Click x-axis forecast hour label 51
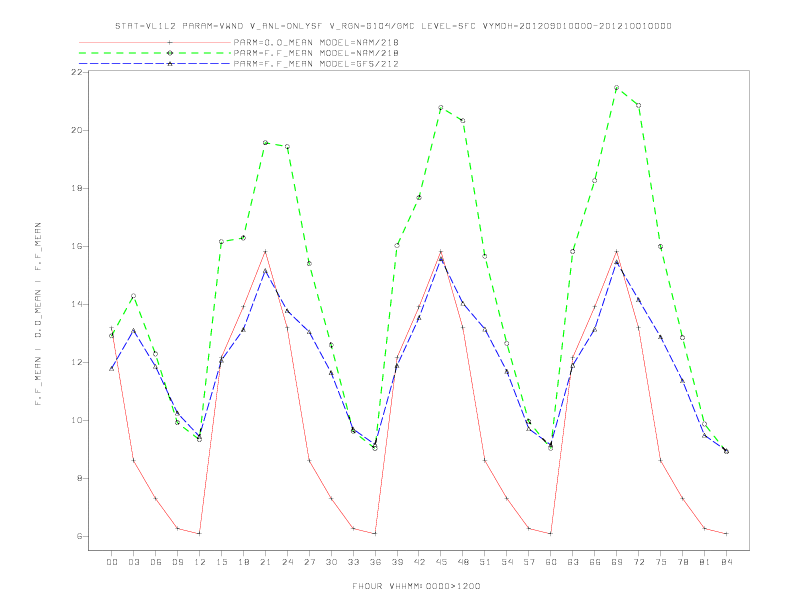The image size is (792, 612). pyautogui.click(x=485, y=562)
